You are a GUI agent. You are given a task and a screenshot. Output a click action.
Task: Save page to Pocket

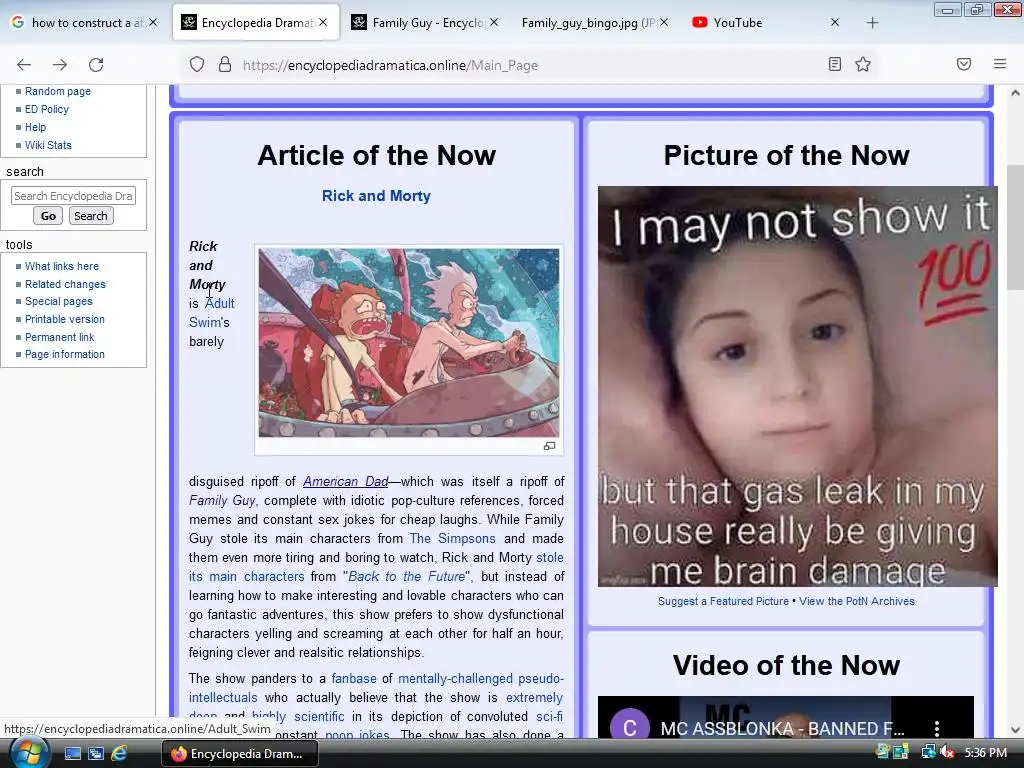point(964,64)
